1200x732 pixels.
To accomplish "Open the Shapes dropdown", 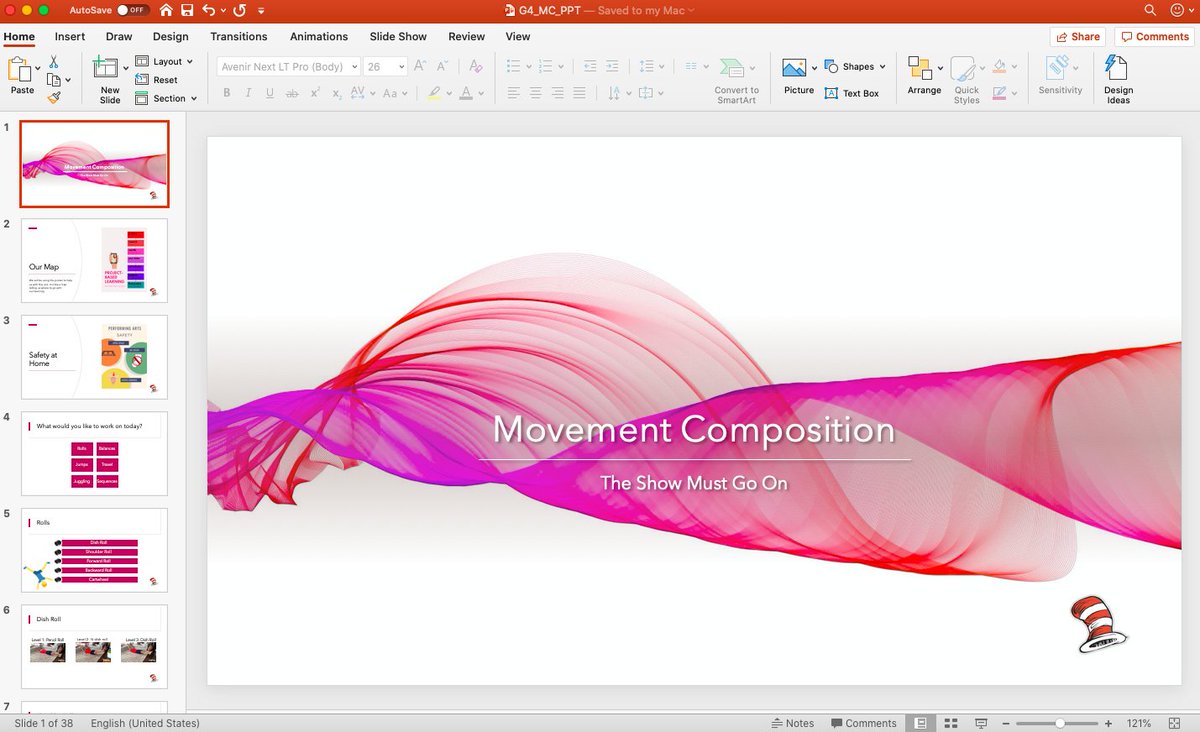I will pos(855,67).
